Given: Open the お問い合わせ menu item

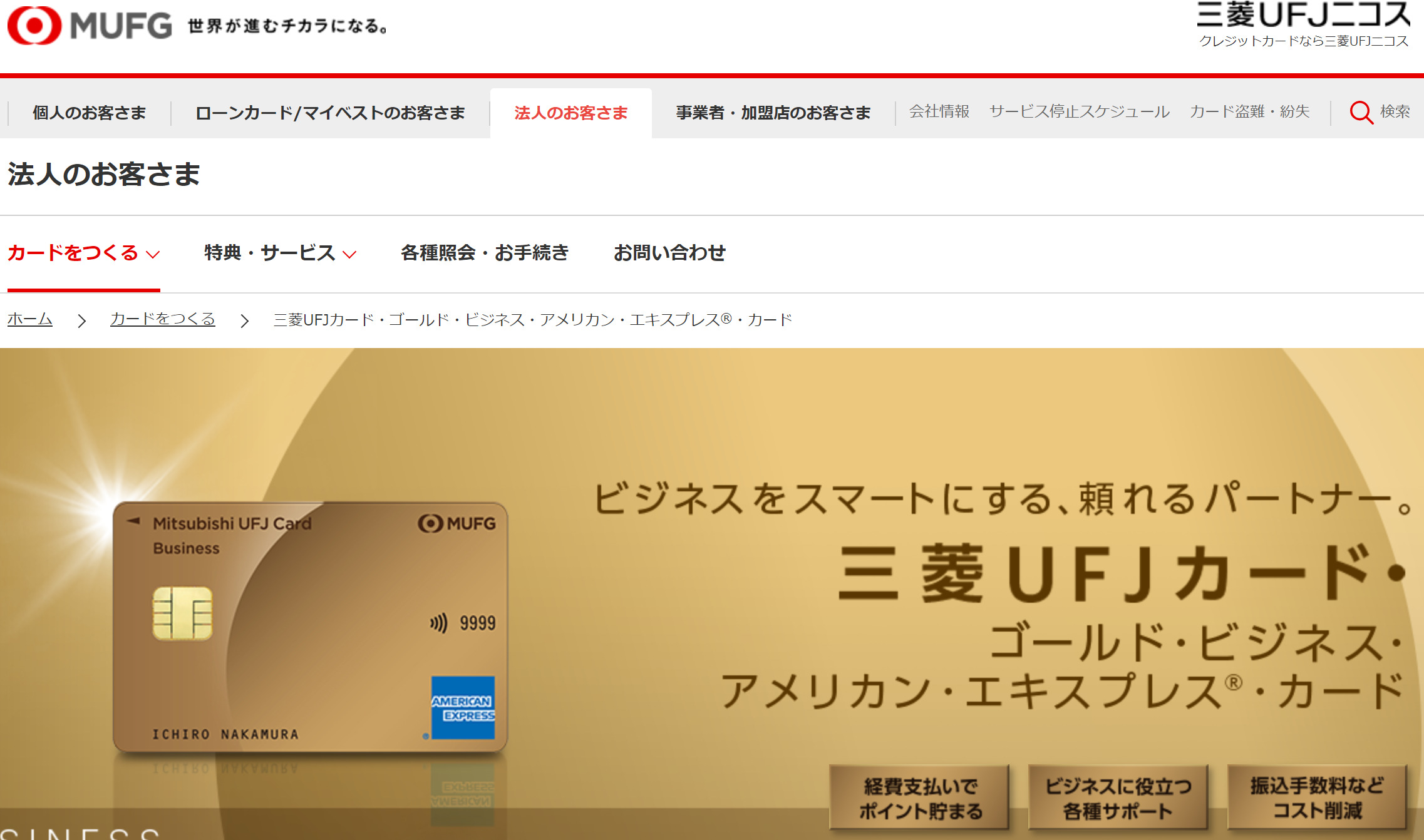Looking at the screenshot, I should pos(669,253).
